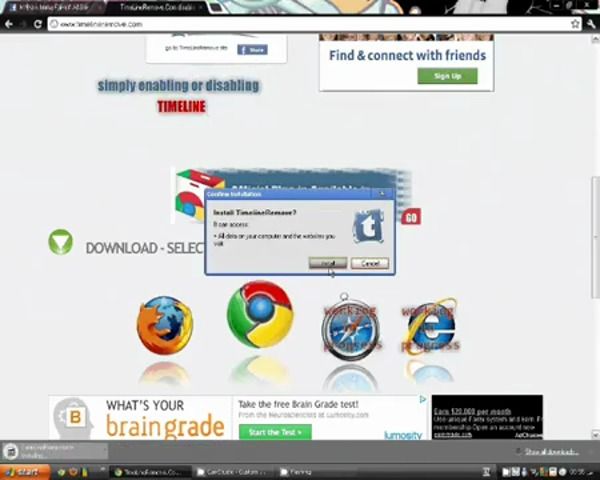
Task: Open the Chrome window in taskbar
Action: 149,472
